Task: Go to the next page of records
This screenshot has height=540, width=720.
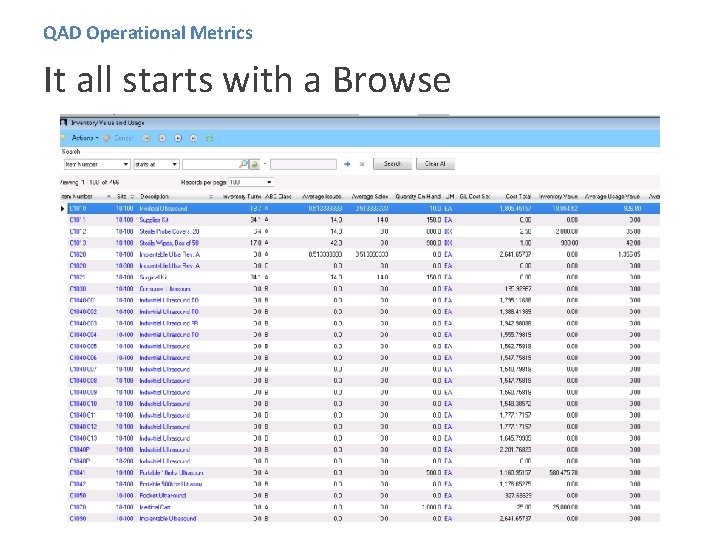Action: pos(178,138)
